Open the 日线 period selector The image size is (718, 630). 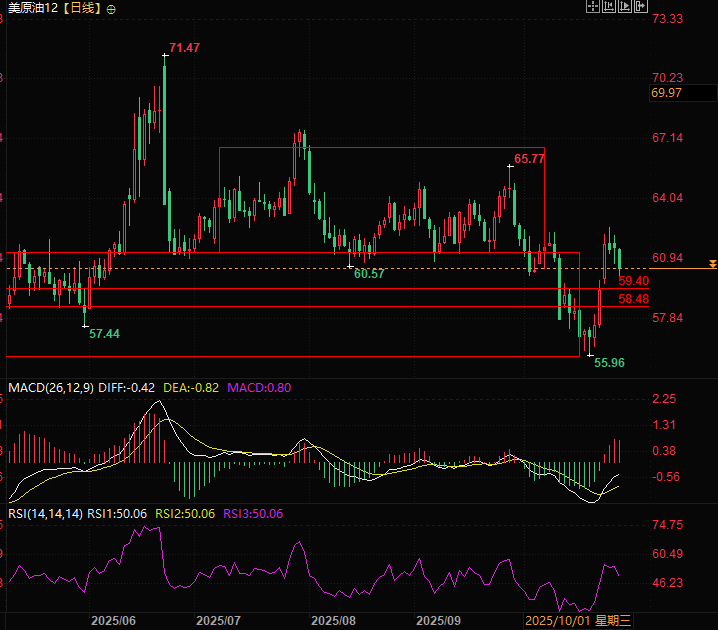tap(83, 8)
